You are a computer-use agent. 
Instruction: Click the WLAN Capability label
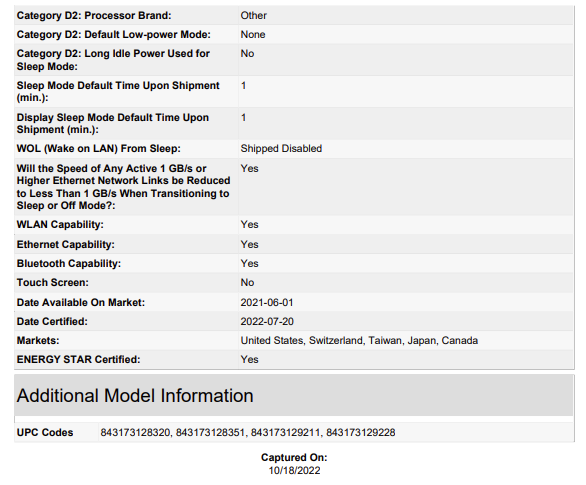(x=60, y=225)
